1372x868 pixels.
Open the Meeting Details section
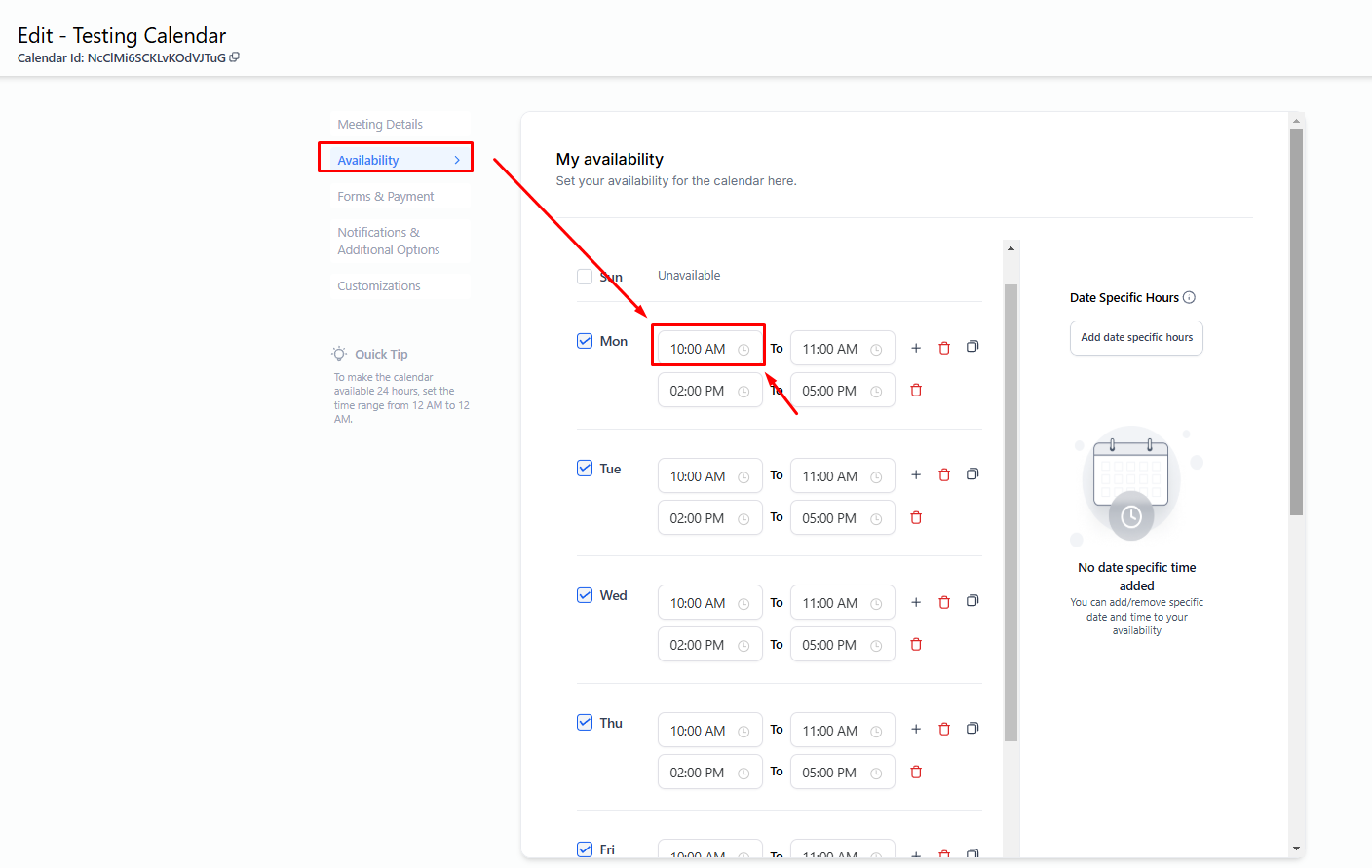380,125
